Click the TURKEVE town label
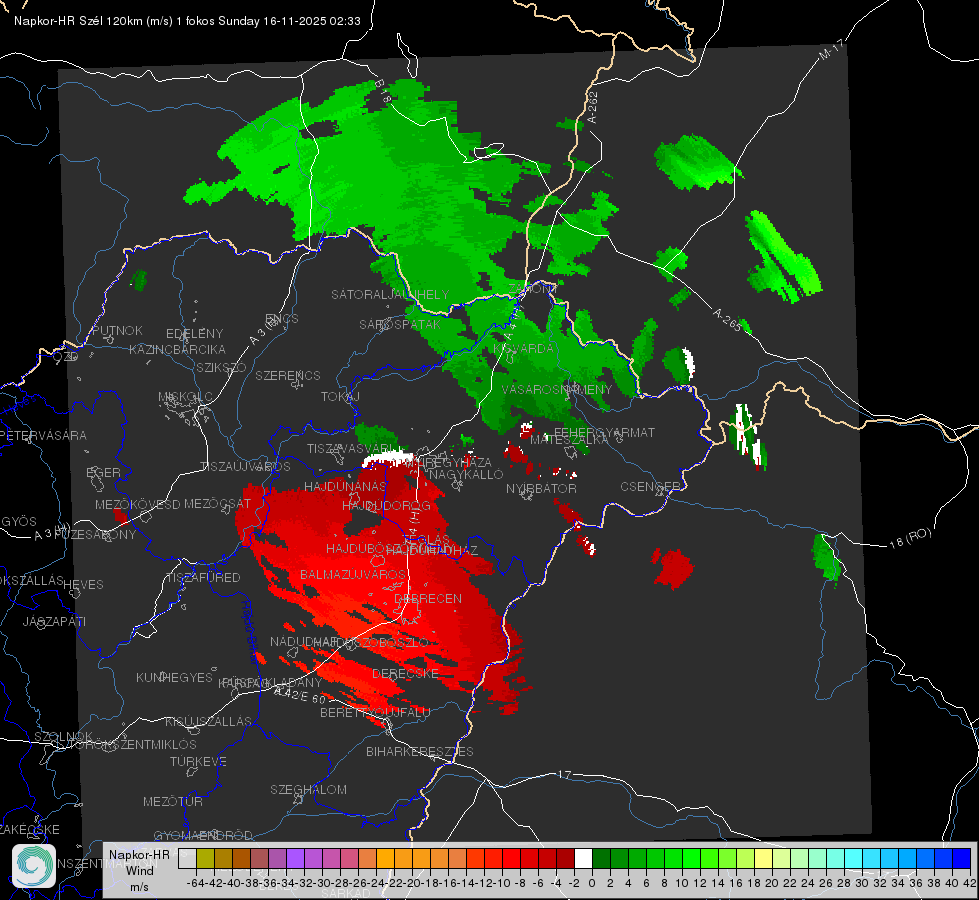The image size is (979, 900). 199,761
